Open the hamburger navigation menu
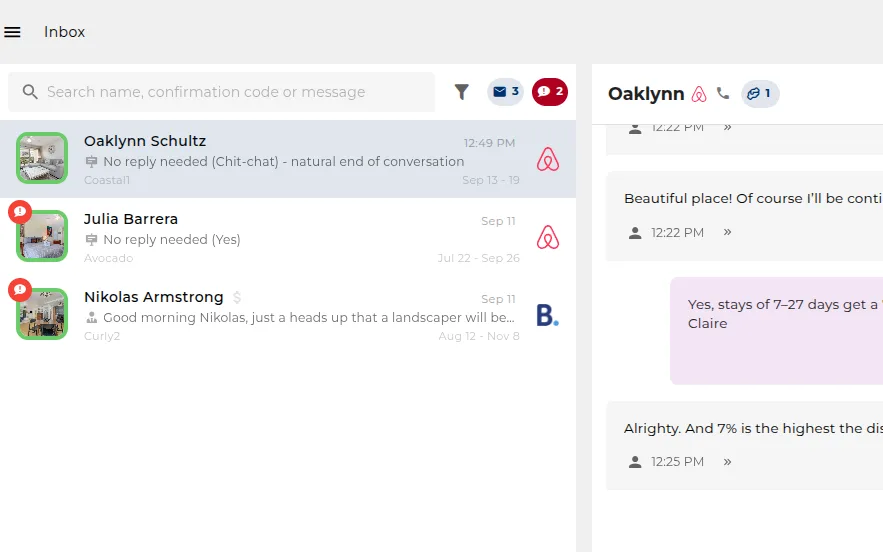 pyautogui.click(x=12, y=32)
